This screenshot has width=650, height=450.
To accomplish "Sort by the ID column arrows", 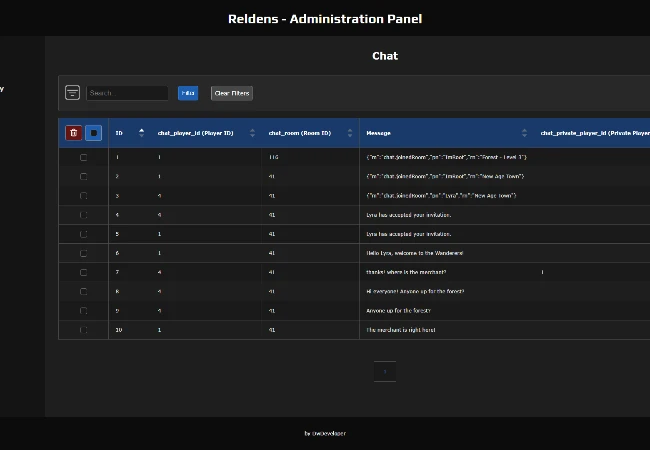I will [141, 133].
